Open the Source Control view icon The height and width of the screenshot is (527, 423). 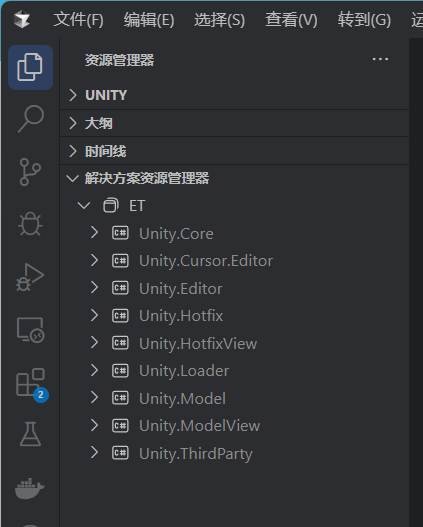pyautogui.click(x=30, y=172)
